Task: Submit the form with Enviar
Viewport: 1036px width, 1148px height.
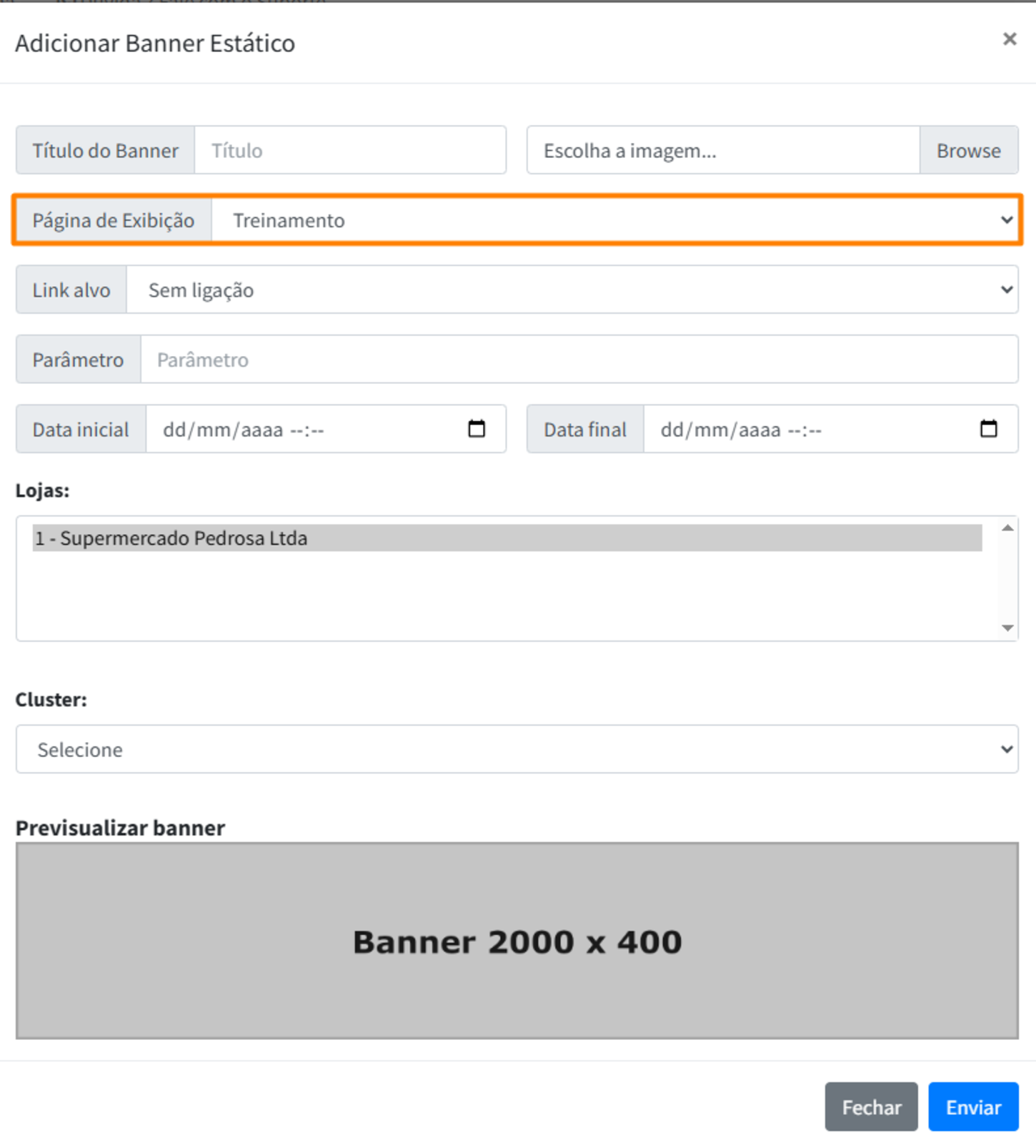Action: (x=973, y=1107)
